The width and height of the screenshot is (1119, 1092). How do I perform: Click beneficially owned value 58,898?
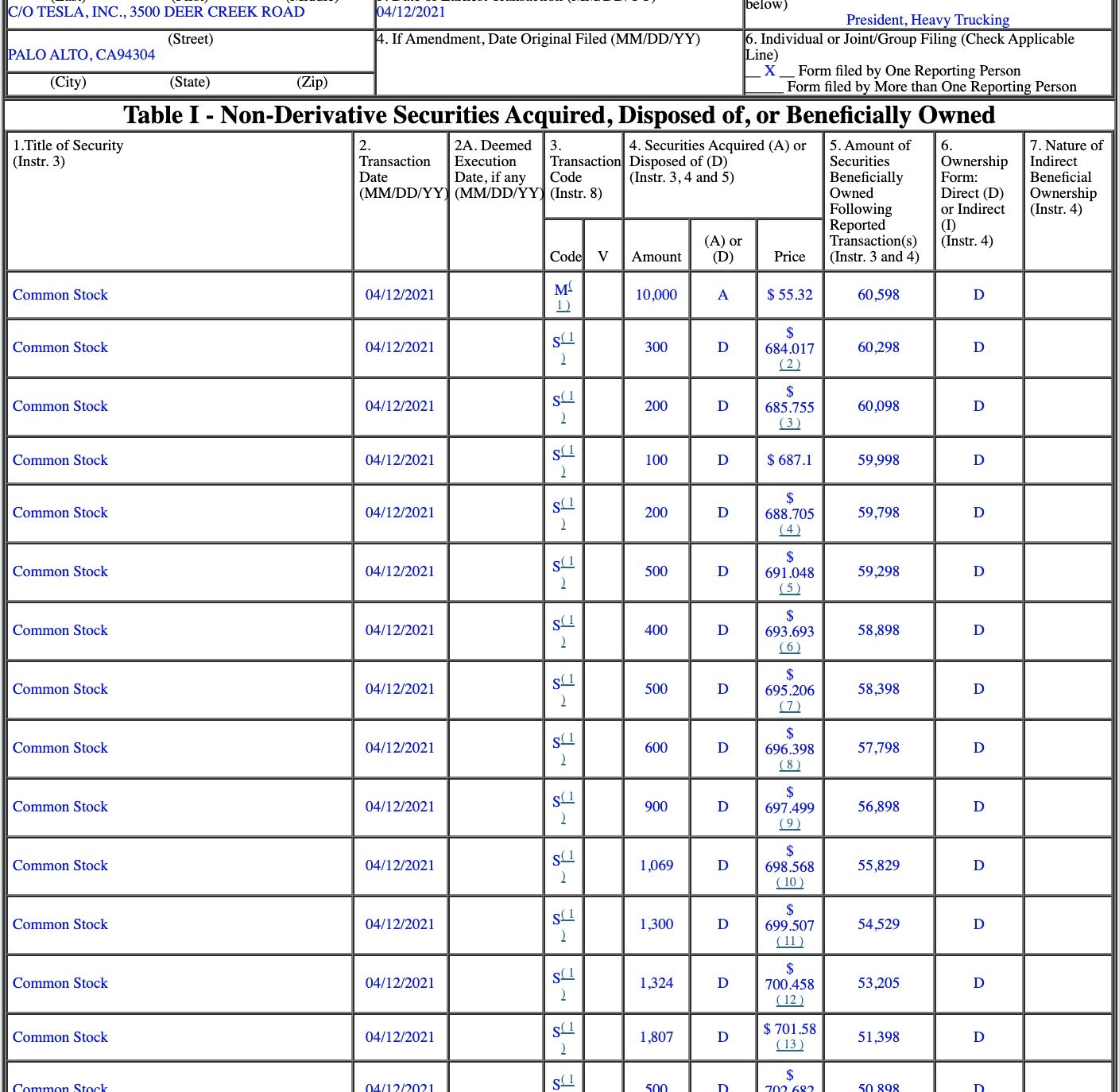tap(878, 630)
